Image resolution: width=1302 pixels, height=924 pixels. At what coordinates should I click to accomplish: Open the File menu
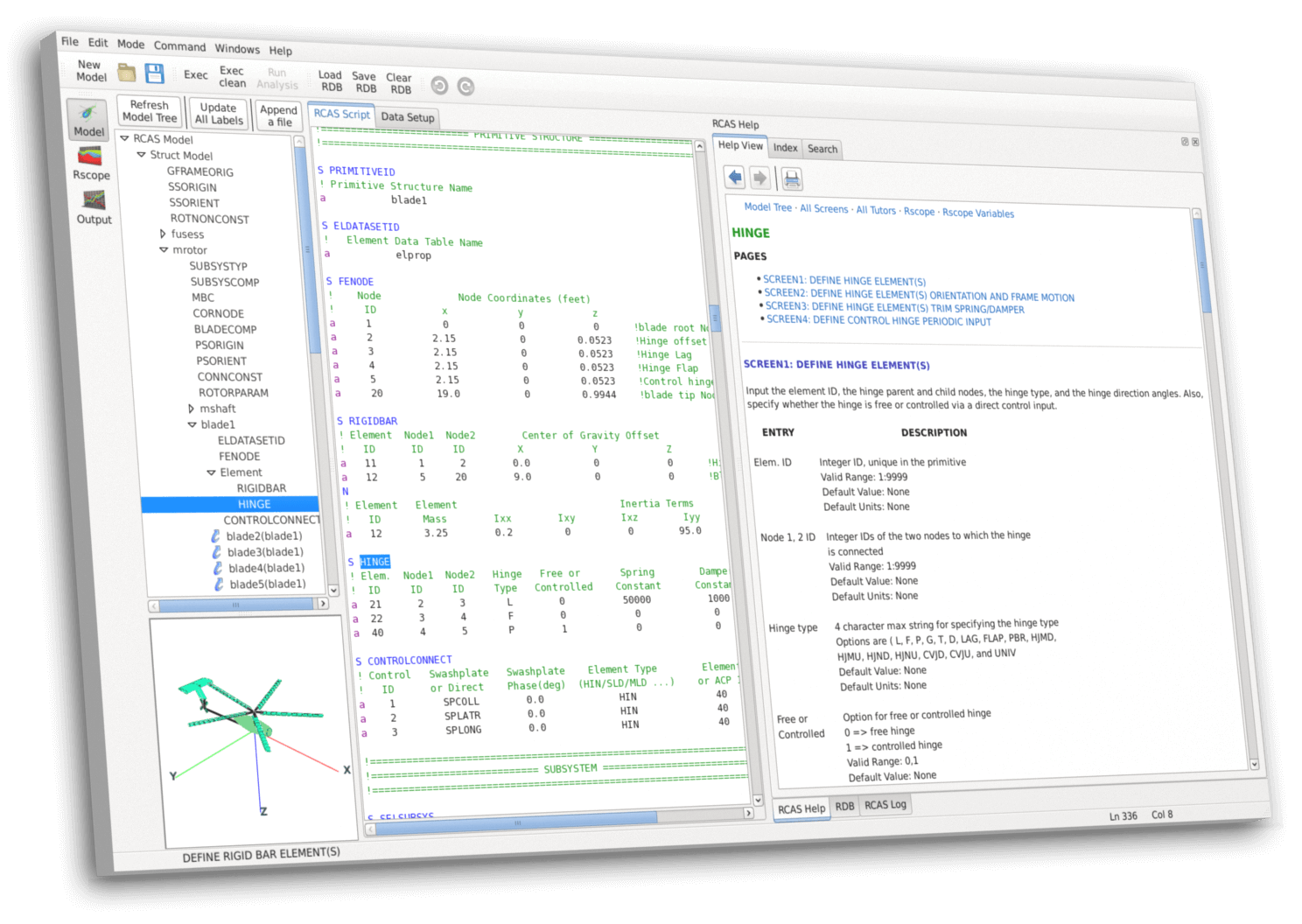[70, 41]
